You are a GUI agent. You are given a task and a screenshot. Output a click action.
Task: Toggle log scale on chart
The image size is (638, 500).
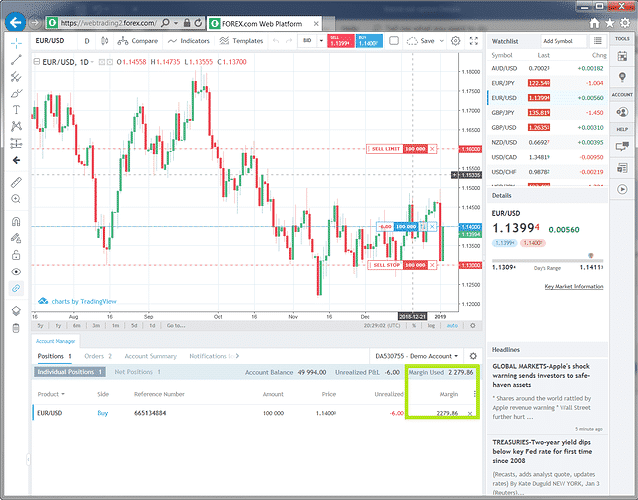[x=431, y=325]
